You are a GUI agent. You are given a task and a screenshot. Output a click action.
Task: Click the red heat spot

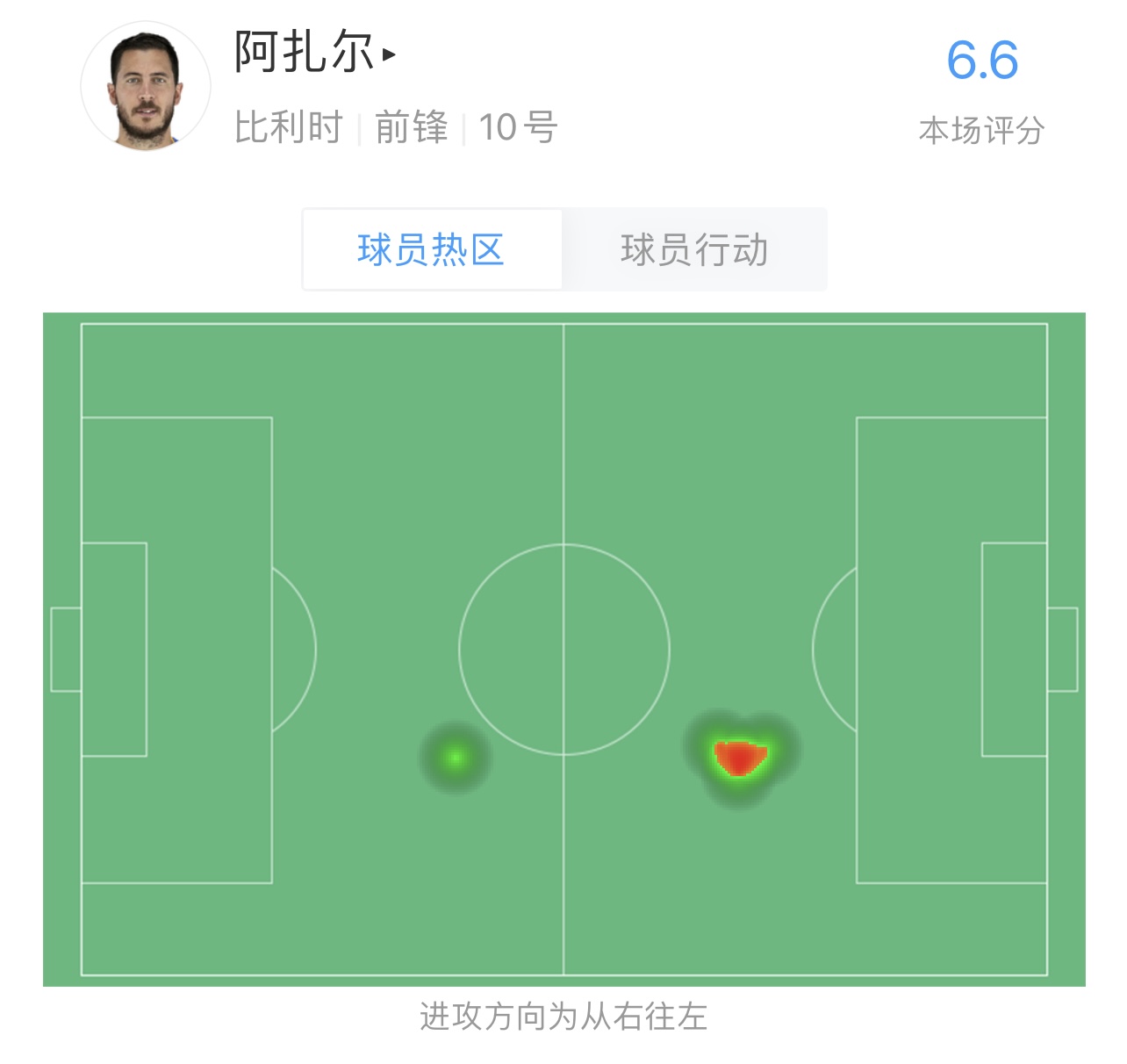(x=740, y=758)
